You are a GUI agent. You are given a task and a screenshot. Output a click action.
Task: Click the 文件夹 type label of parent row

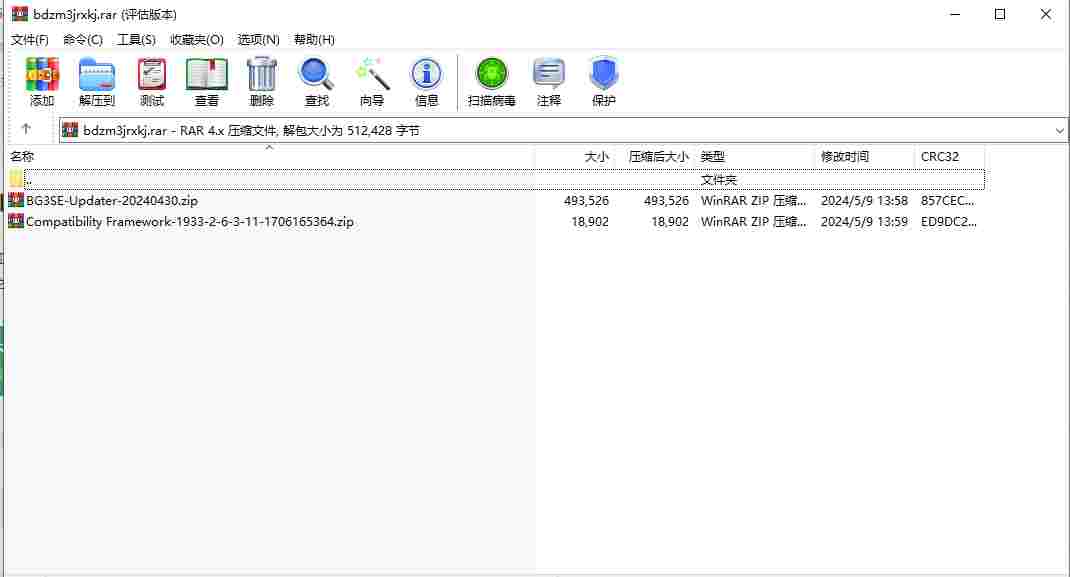point(719,180)
